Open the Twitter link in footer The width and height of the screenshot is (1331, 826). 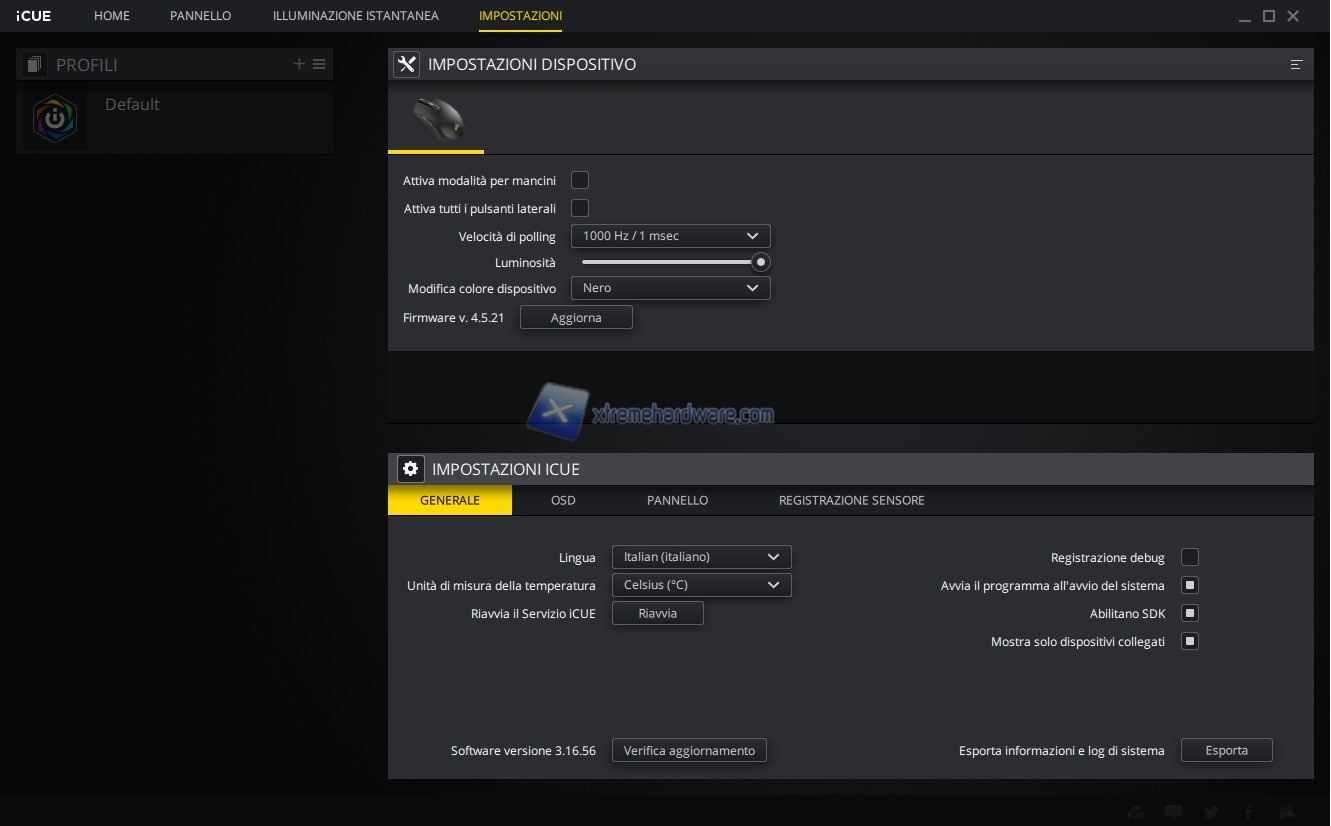pyautogui.click(x=1211, y=812)
